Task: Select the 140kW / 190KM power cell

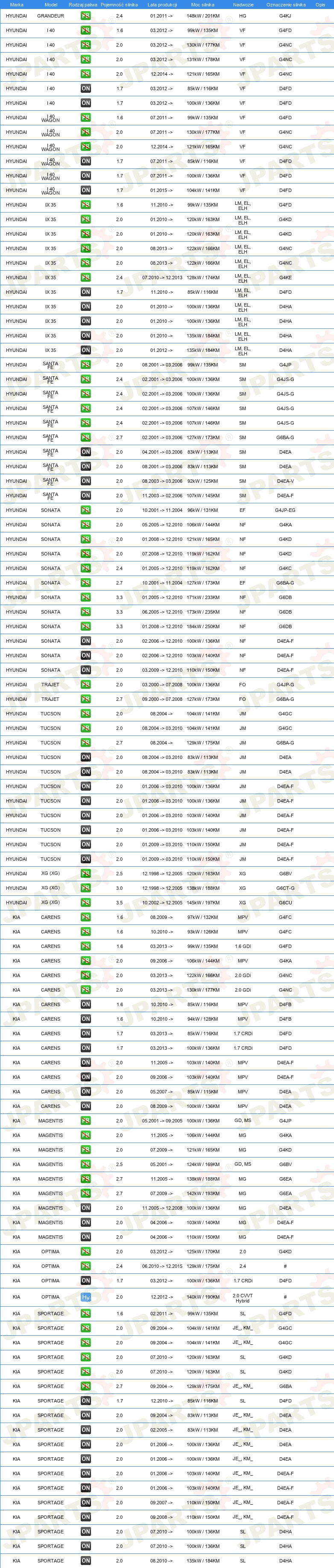Action: tap(203, 1297)
